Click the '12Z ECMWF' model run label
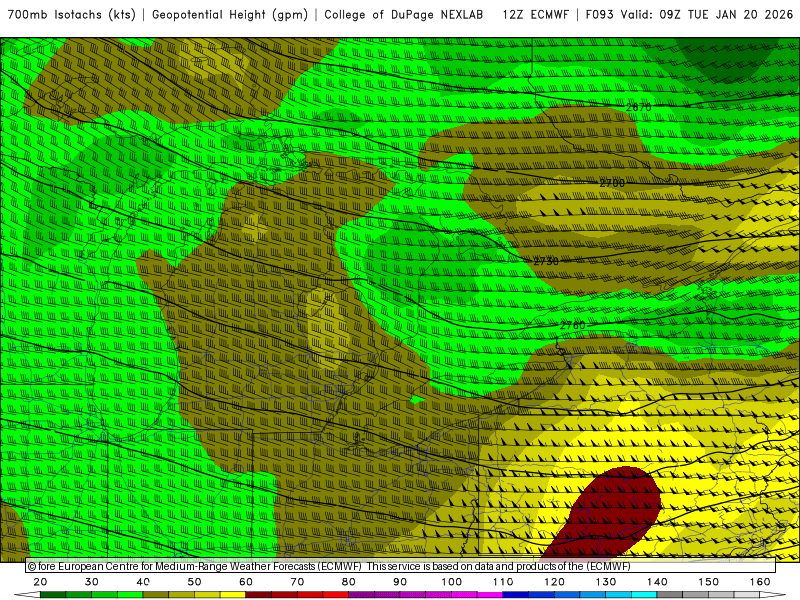The image size is (800, 600). (x=535, y=15)
